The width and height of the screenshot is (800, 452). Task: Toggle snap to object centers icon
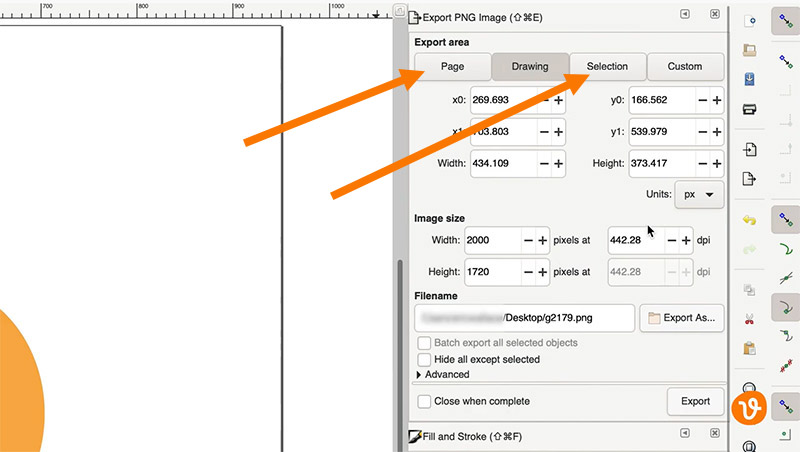786,435
